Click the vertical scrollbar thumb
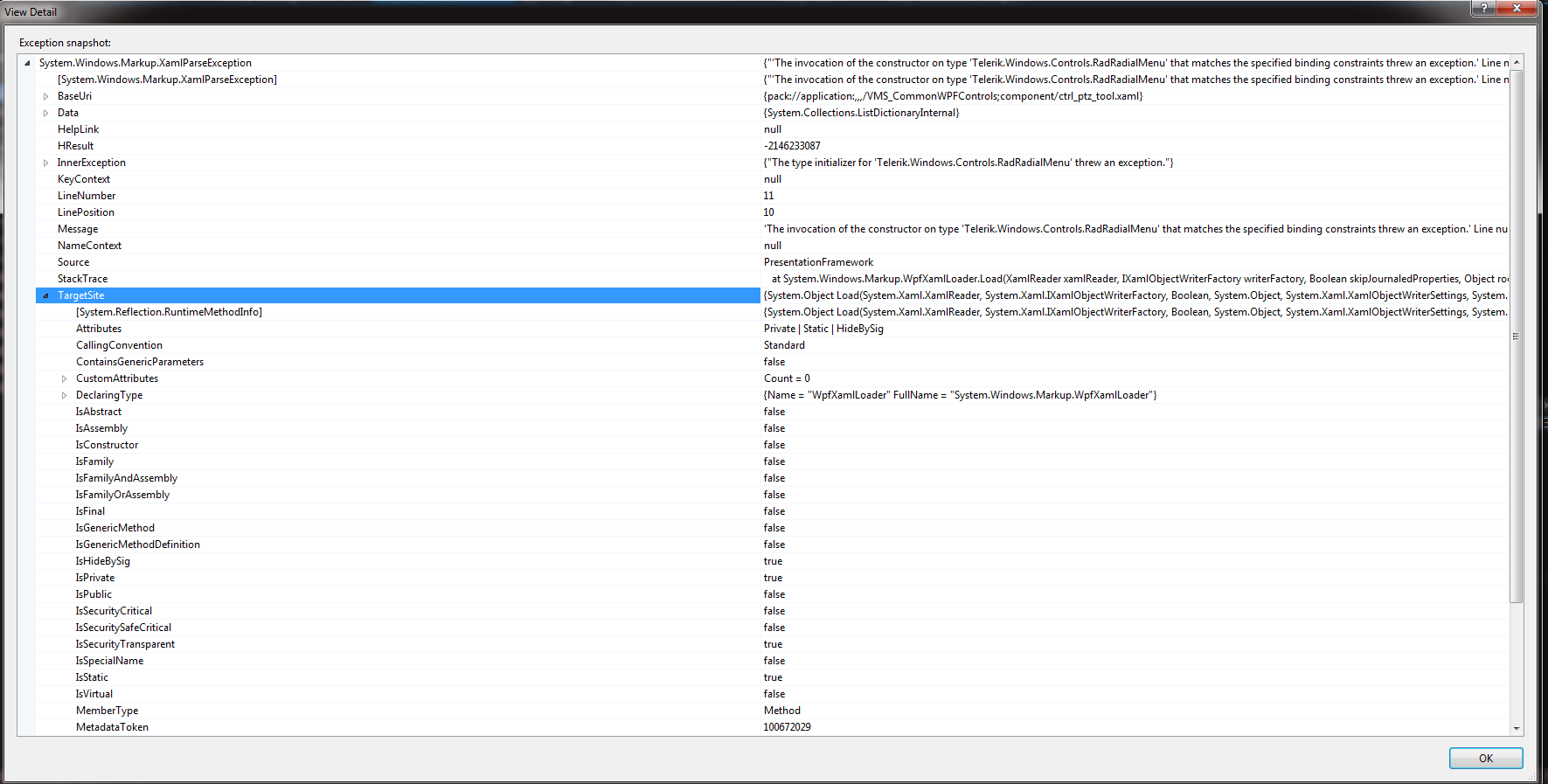Image resolution: width=1548 pixels, height=784 pixels. coord(1517,336)
